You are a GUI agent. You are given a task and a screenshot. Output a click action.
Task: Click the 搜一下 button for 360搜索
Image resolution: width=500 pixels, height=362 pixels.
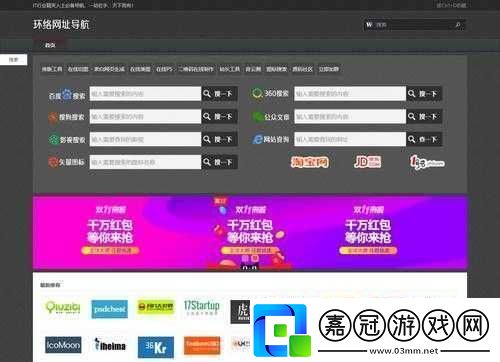click(x=424, y=94)
